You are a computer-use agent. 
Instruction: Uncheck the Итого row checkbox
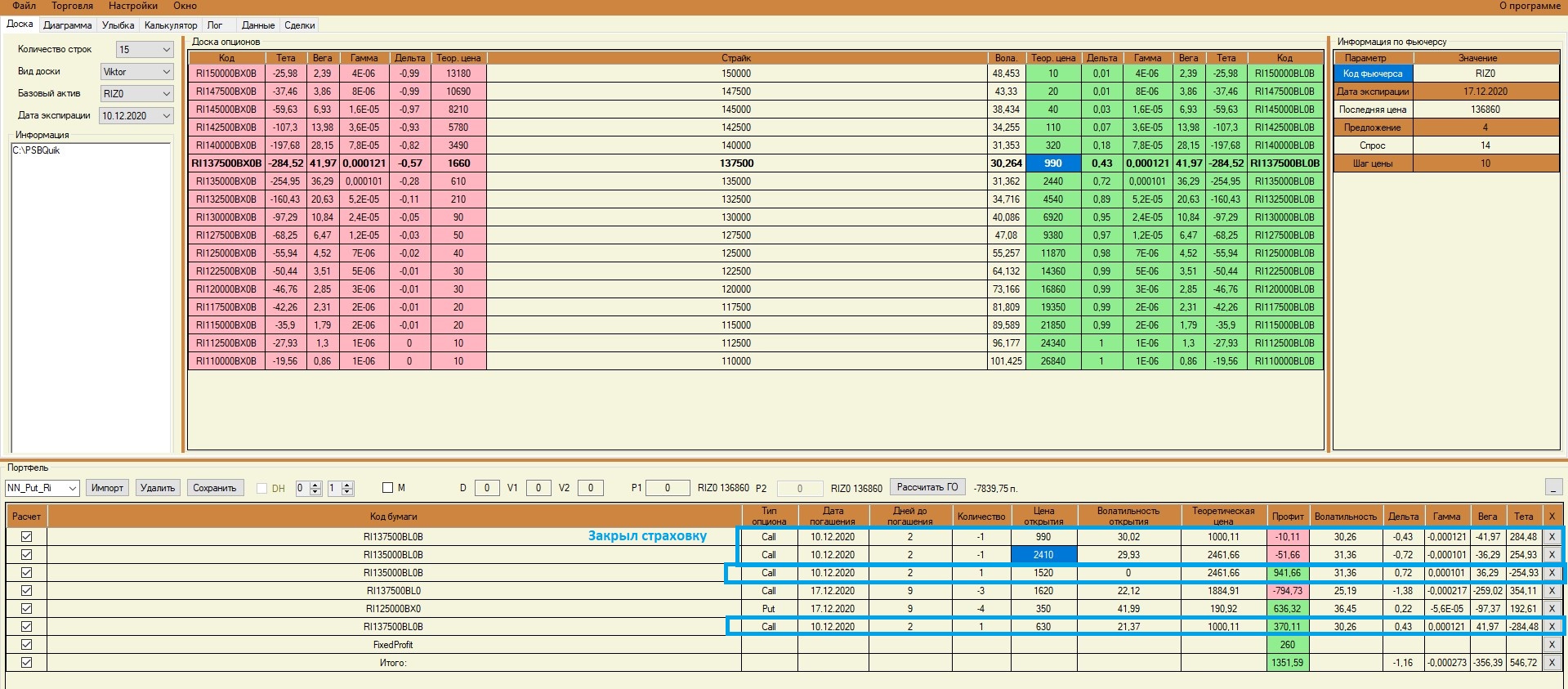[x=26, y=663]
